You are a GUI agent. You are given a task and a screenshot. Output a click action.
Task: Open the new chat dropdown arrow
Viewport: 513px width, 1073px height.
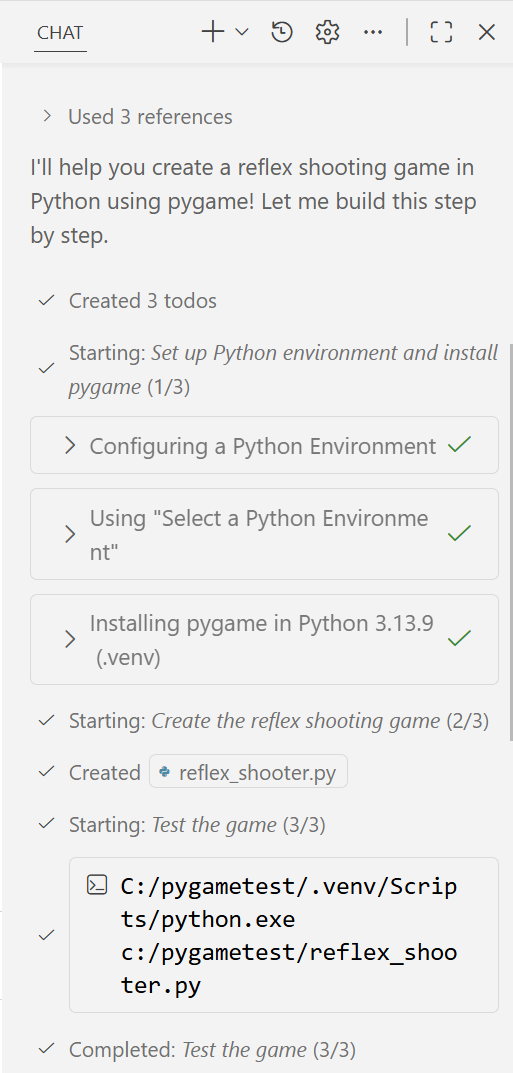tap(241, 32)
